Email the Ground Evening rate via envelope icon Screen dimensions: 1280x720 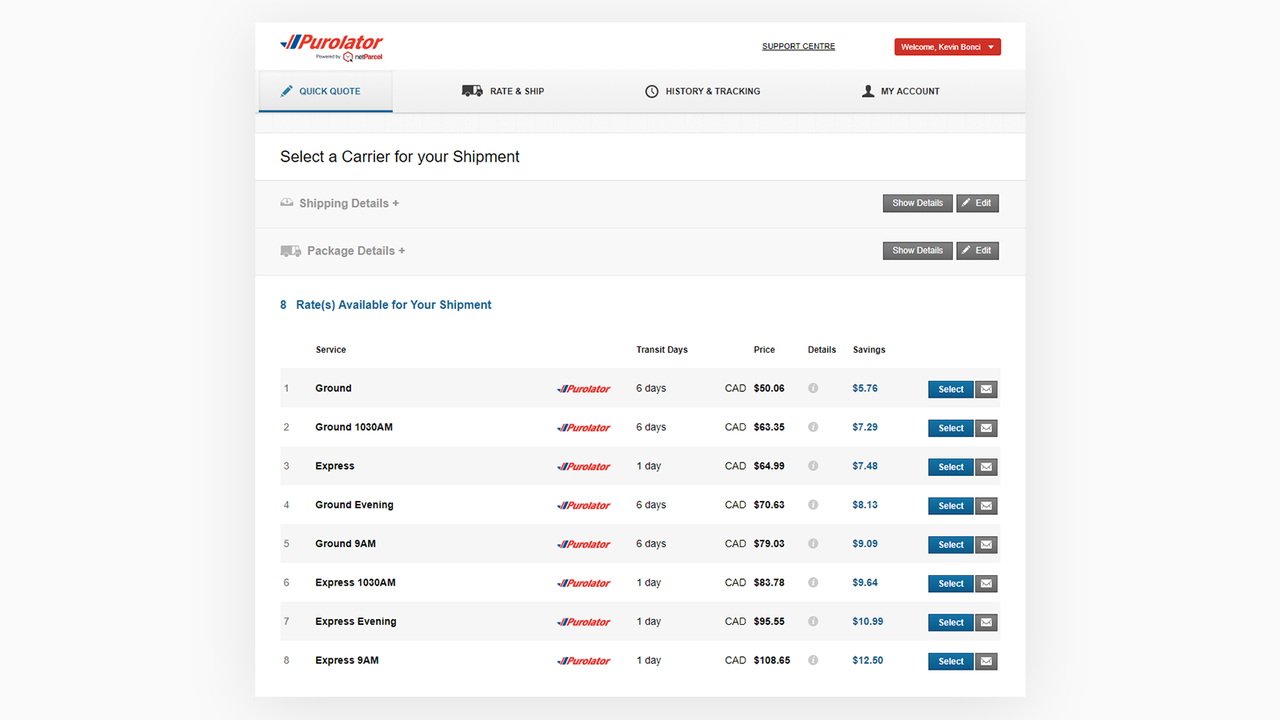tap(986, 506)
